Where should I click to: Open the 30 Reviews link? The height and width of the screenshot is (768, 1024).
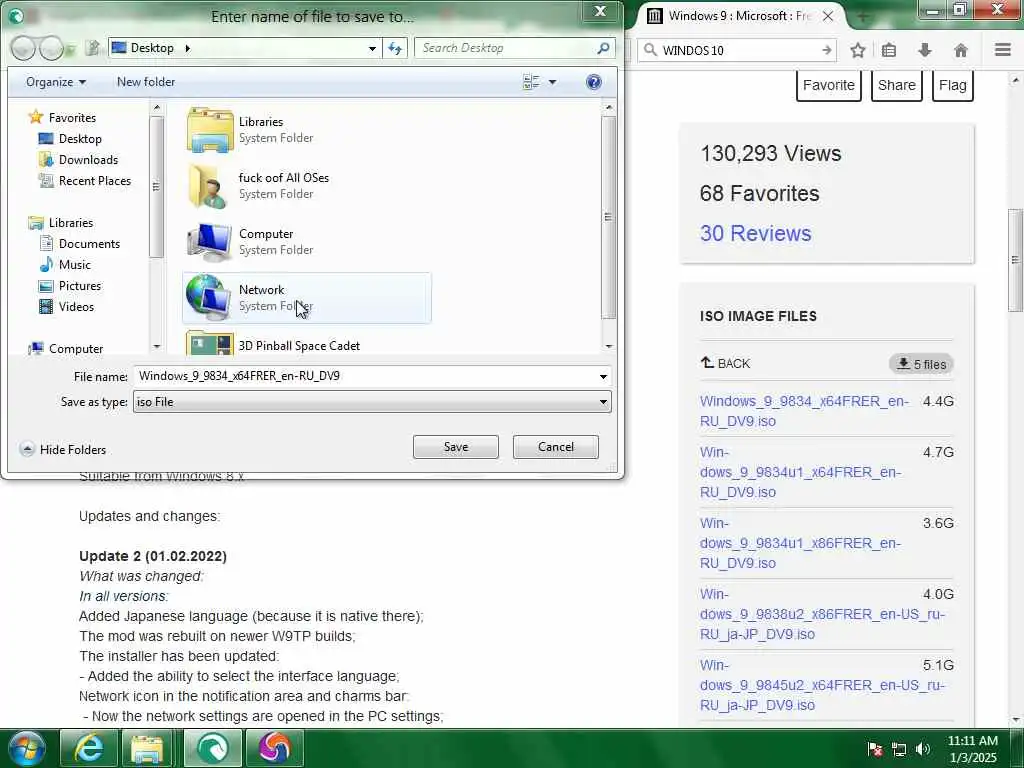point(756,233)
